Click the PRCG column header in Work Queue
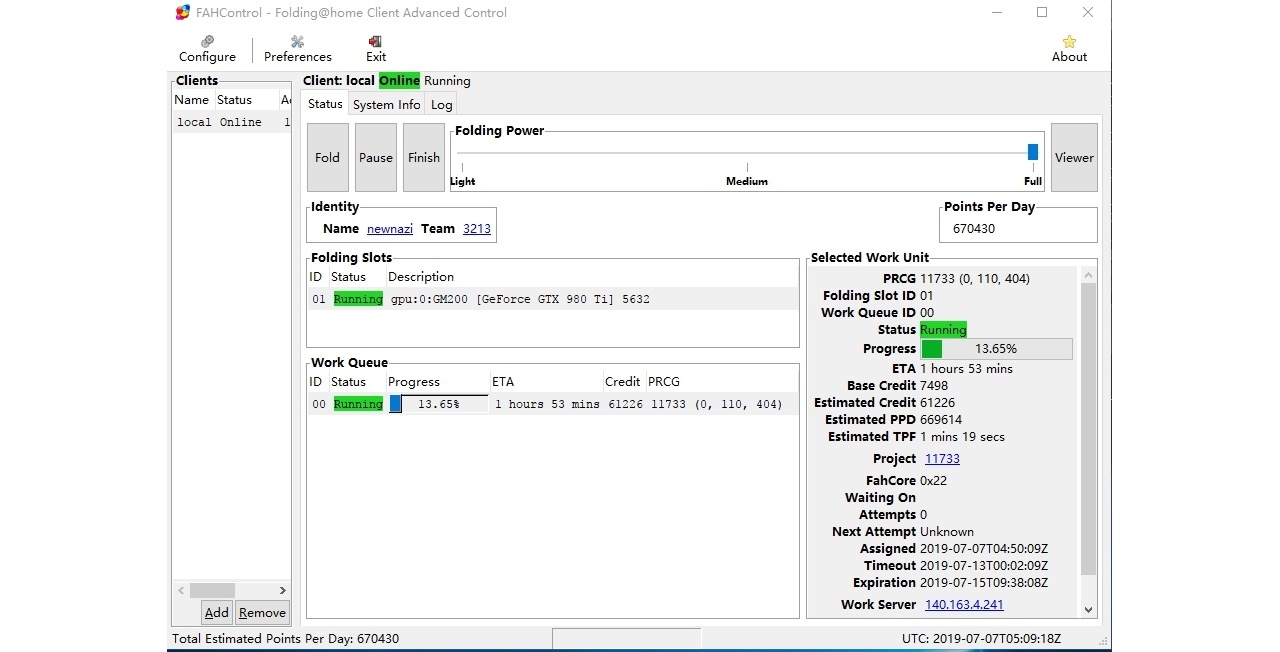 pyautogui.click(x=721, y=382)
